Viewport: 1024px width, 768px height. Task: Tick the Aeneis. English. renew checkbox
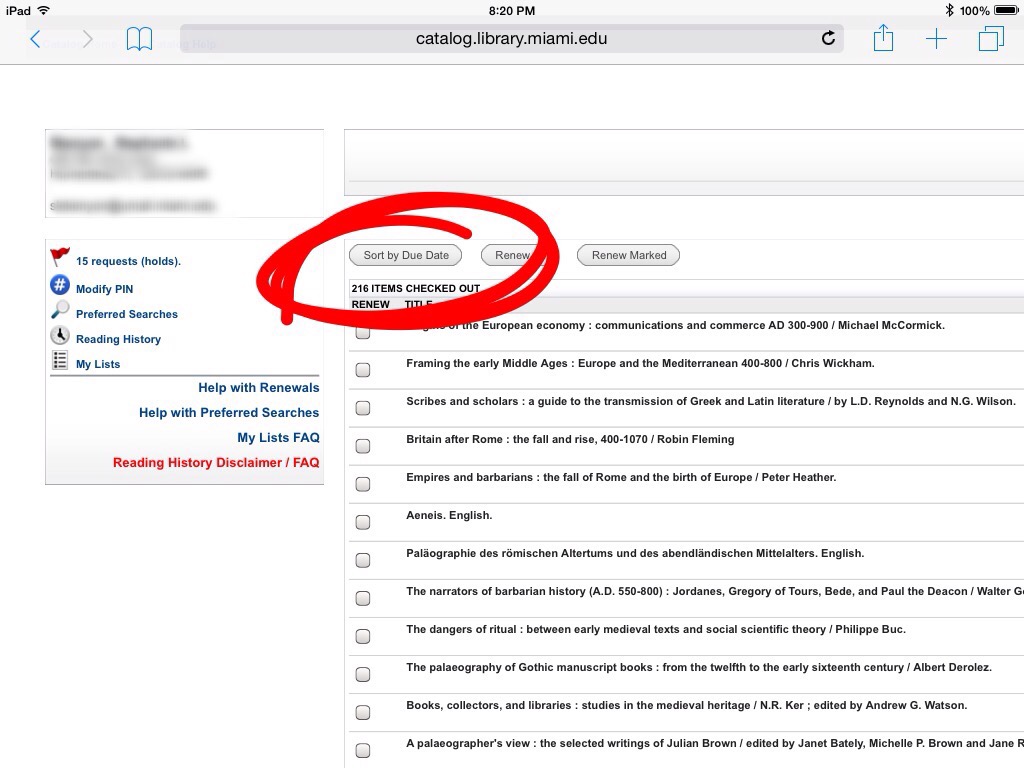[x=363, y=522]
